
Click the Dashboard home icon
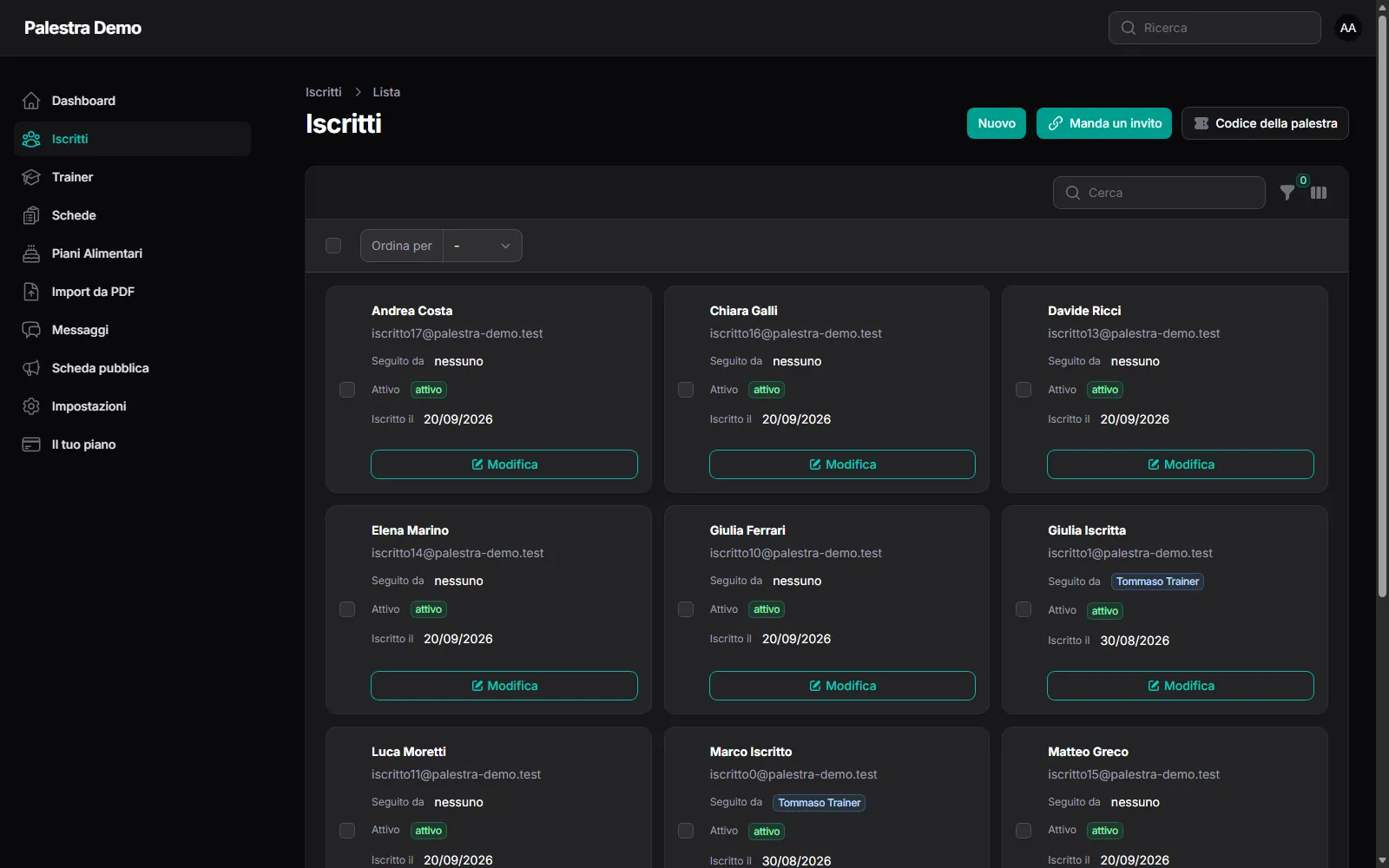click(31, 101)
